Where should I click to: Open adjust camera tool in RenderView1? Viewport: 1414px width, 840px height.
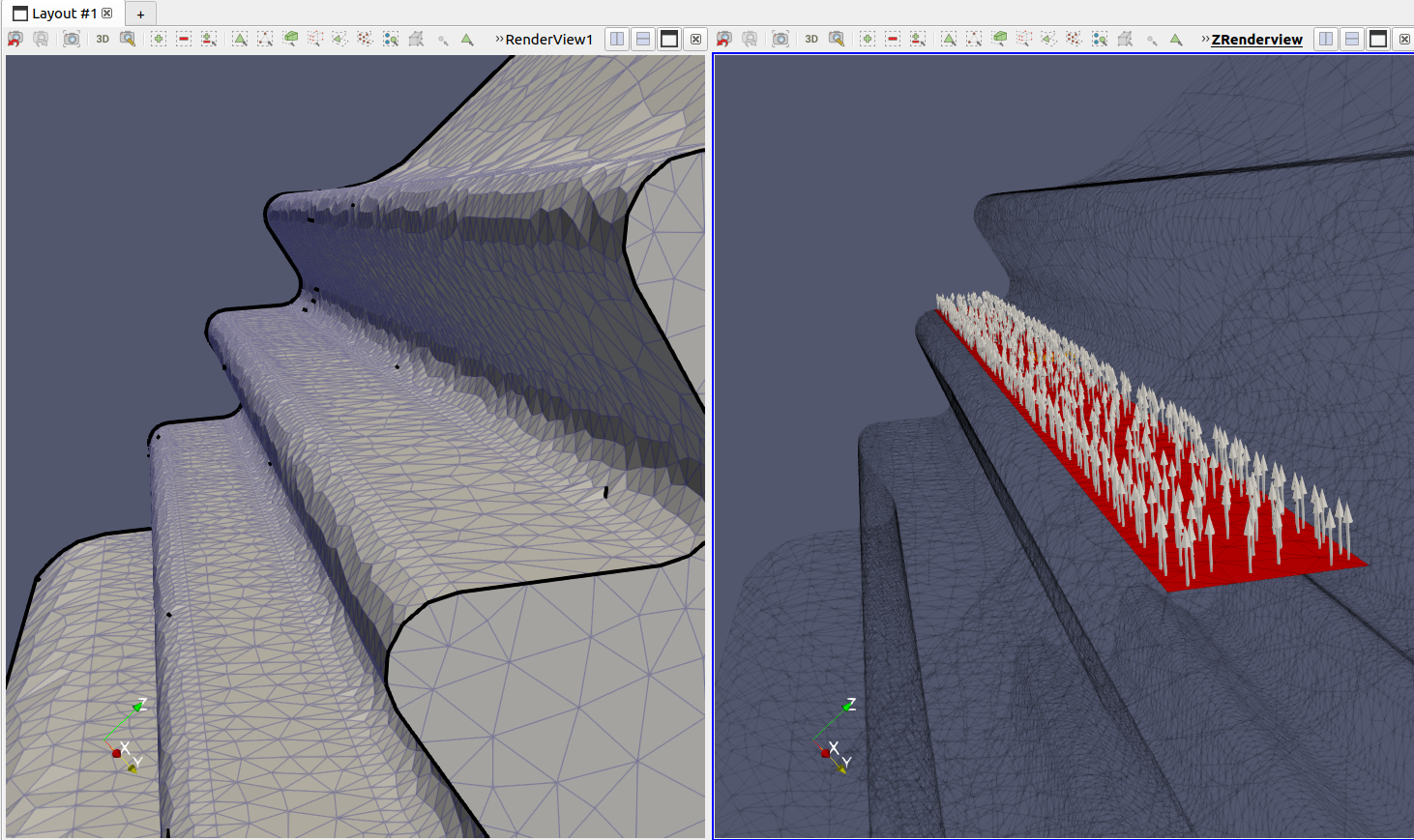point(128,39)
